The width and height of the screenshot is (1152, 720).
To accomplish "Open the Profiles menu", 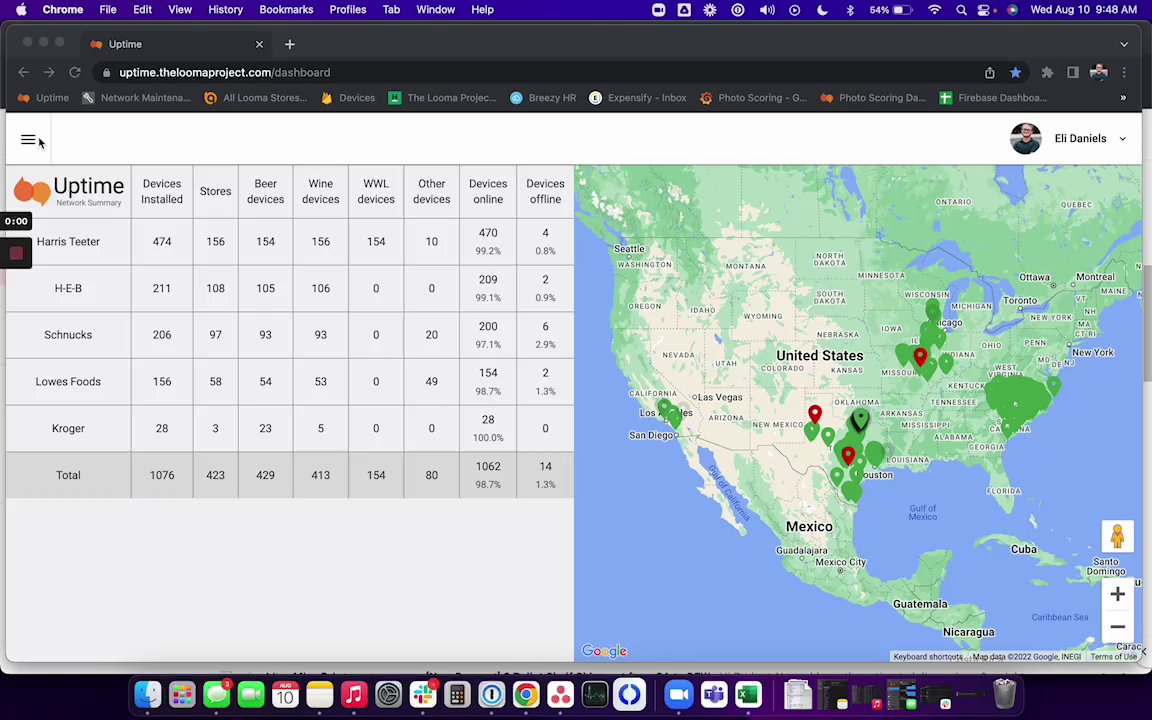I will click(348, 10).
